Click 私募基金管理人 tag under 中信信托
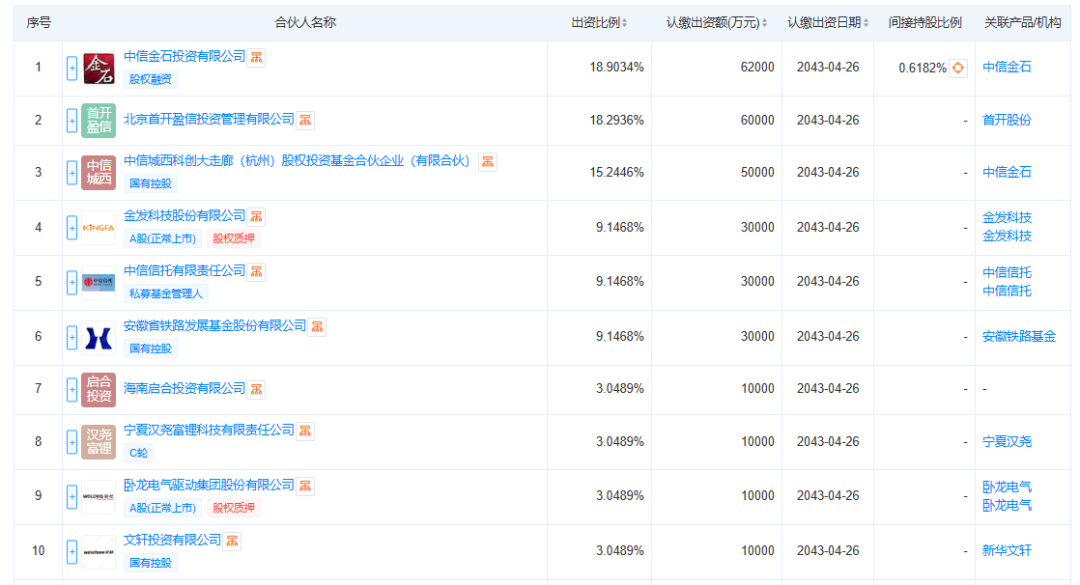 [x=166, y=294]
